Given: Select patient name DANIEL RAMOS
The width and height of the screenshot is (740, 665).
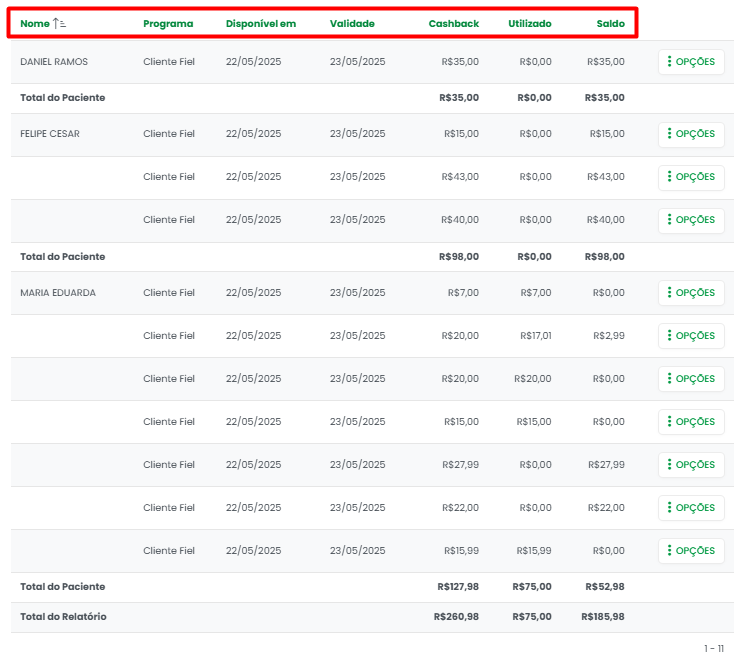Looking at the screenshot, I should coord(54,62).
